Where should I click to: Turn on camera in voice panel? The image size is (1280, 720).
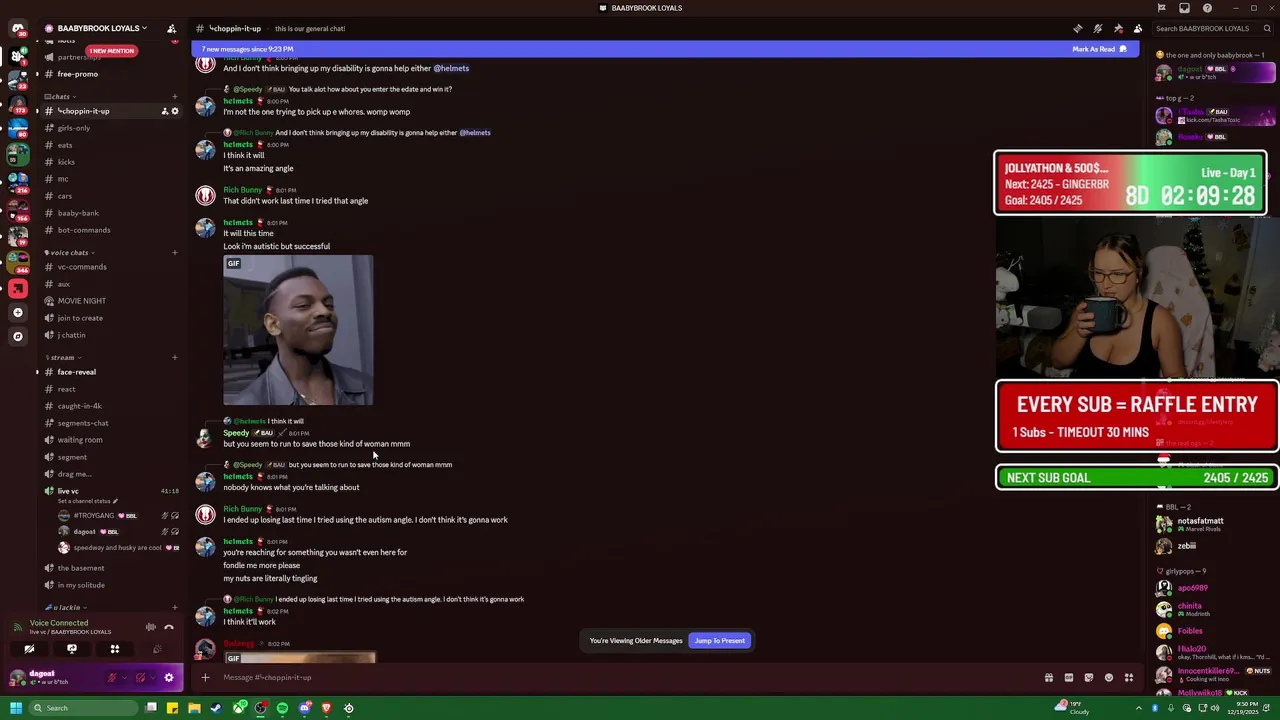[29, 649]
